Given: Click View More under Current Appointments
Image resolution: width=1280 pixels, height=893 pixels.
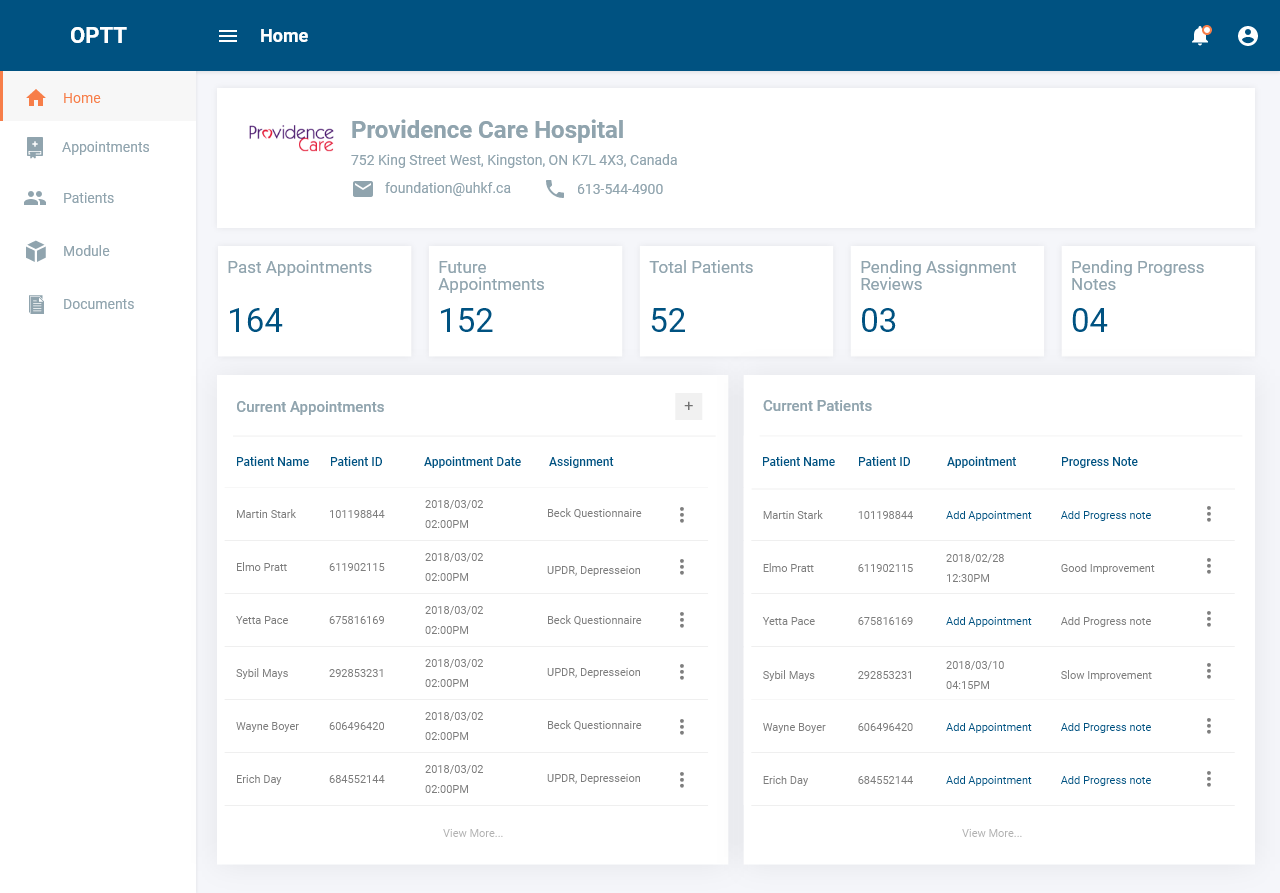Looking at the screenshot, I should [x=473, y=833].
